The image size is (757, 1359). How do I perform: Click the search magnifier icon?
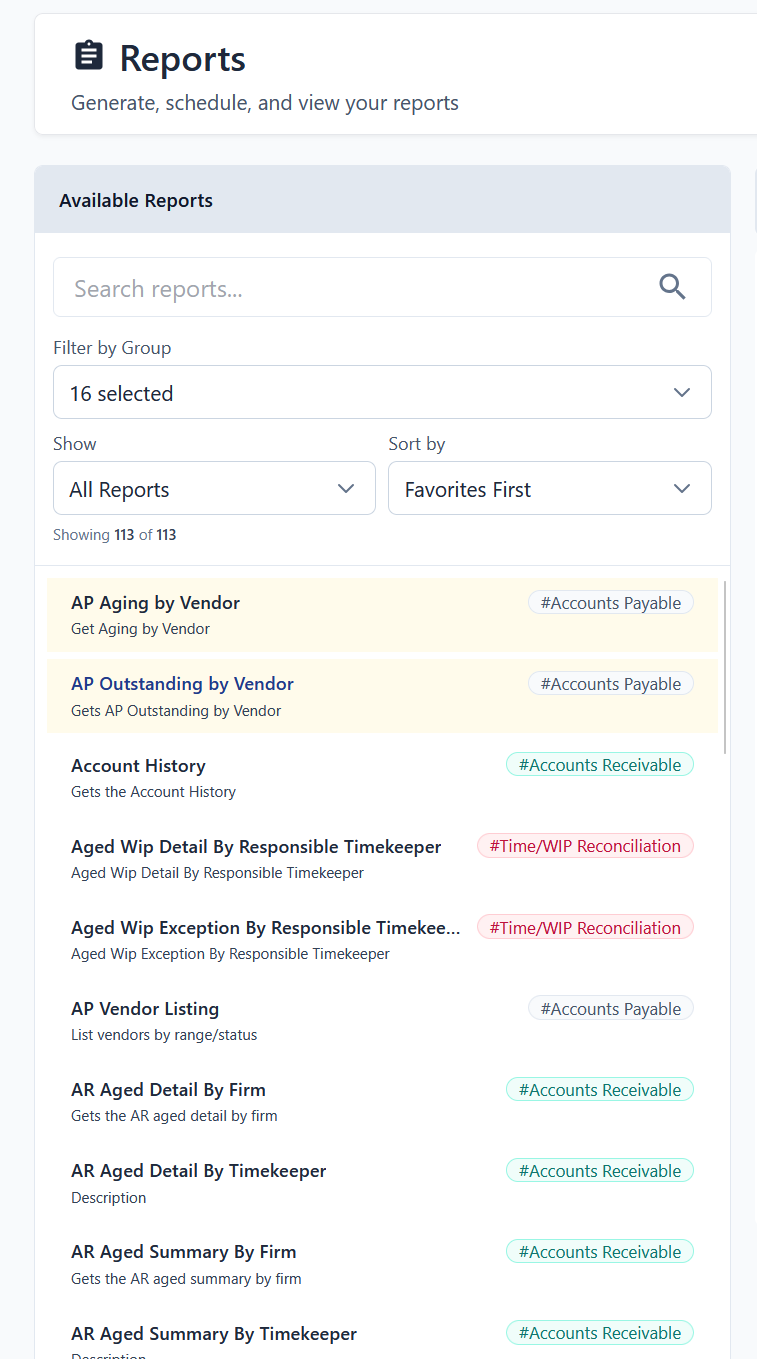(672, 288)
